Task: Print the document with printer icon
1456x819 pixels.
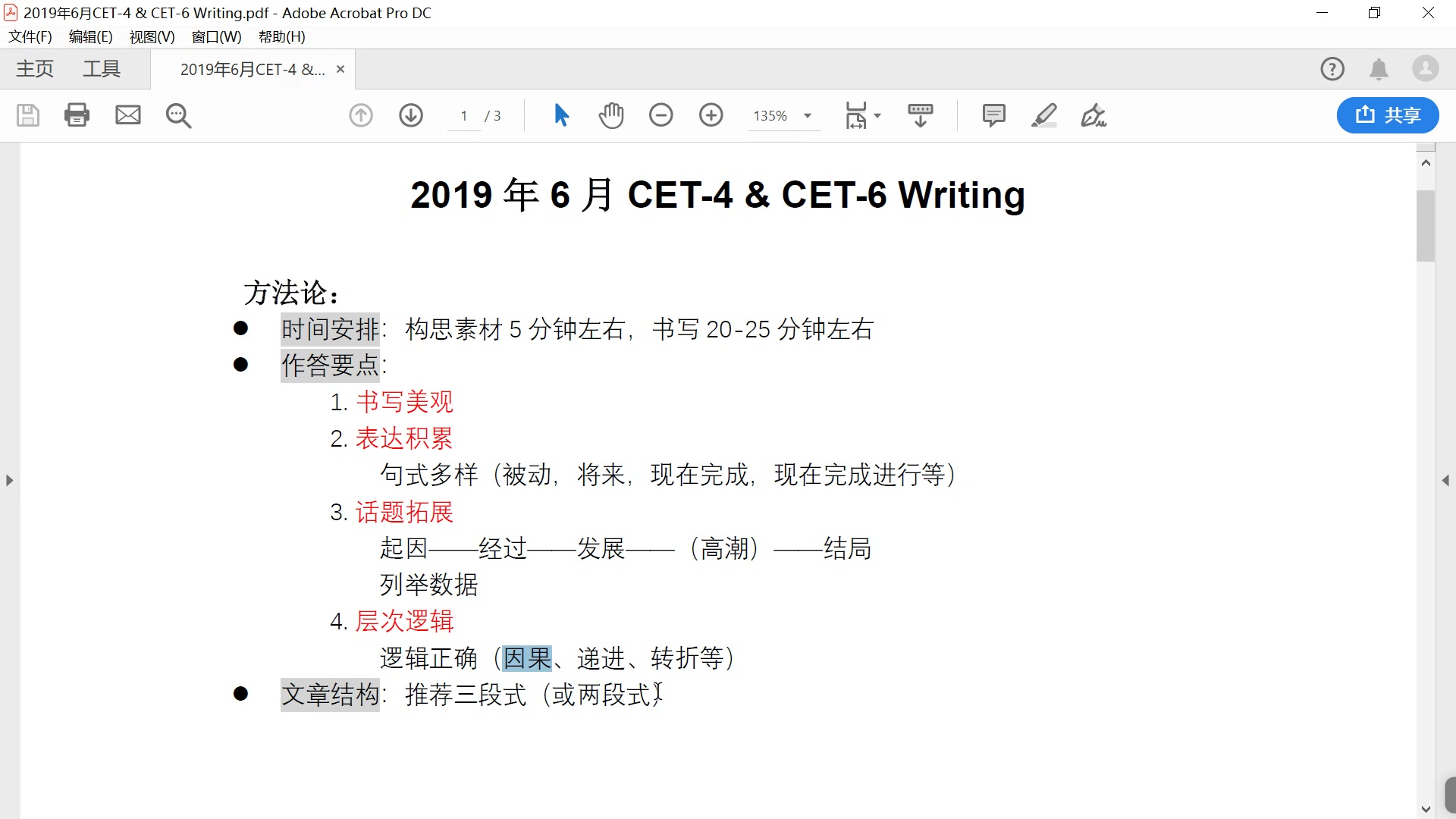Action: (77, 115)
